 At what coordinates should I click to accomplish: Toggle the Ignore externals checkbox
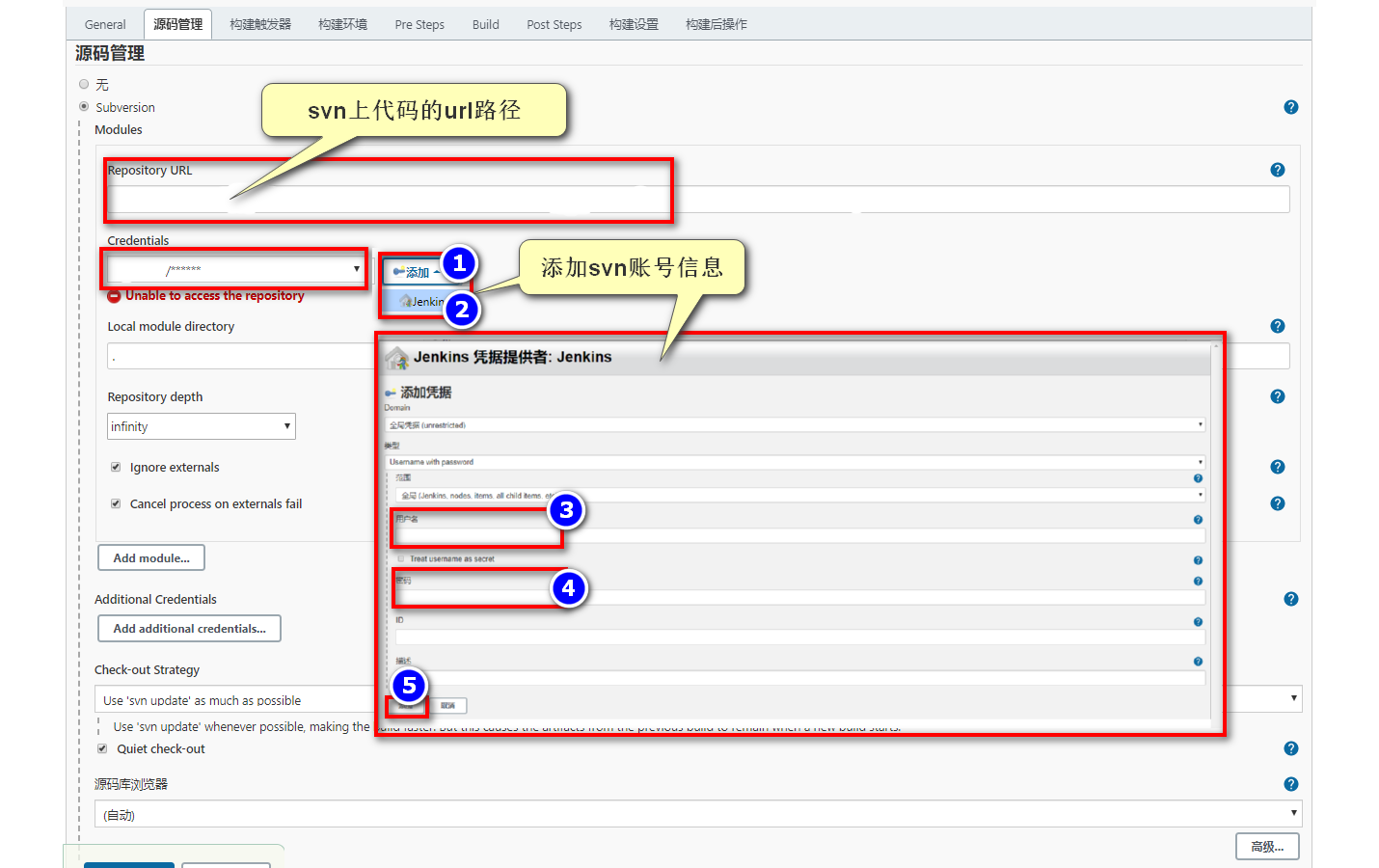coord(116,467)
